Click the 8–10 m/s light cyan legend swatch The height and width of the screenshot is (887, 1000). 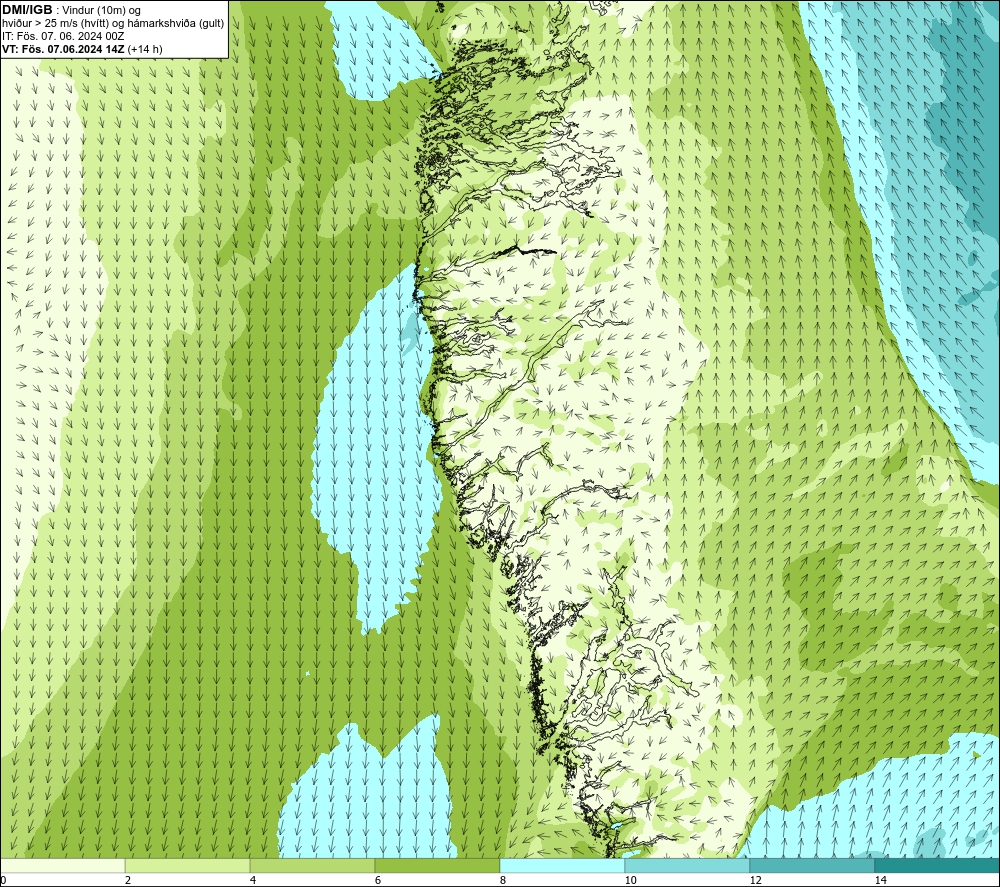click(562, 865)
